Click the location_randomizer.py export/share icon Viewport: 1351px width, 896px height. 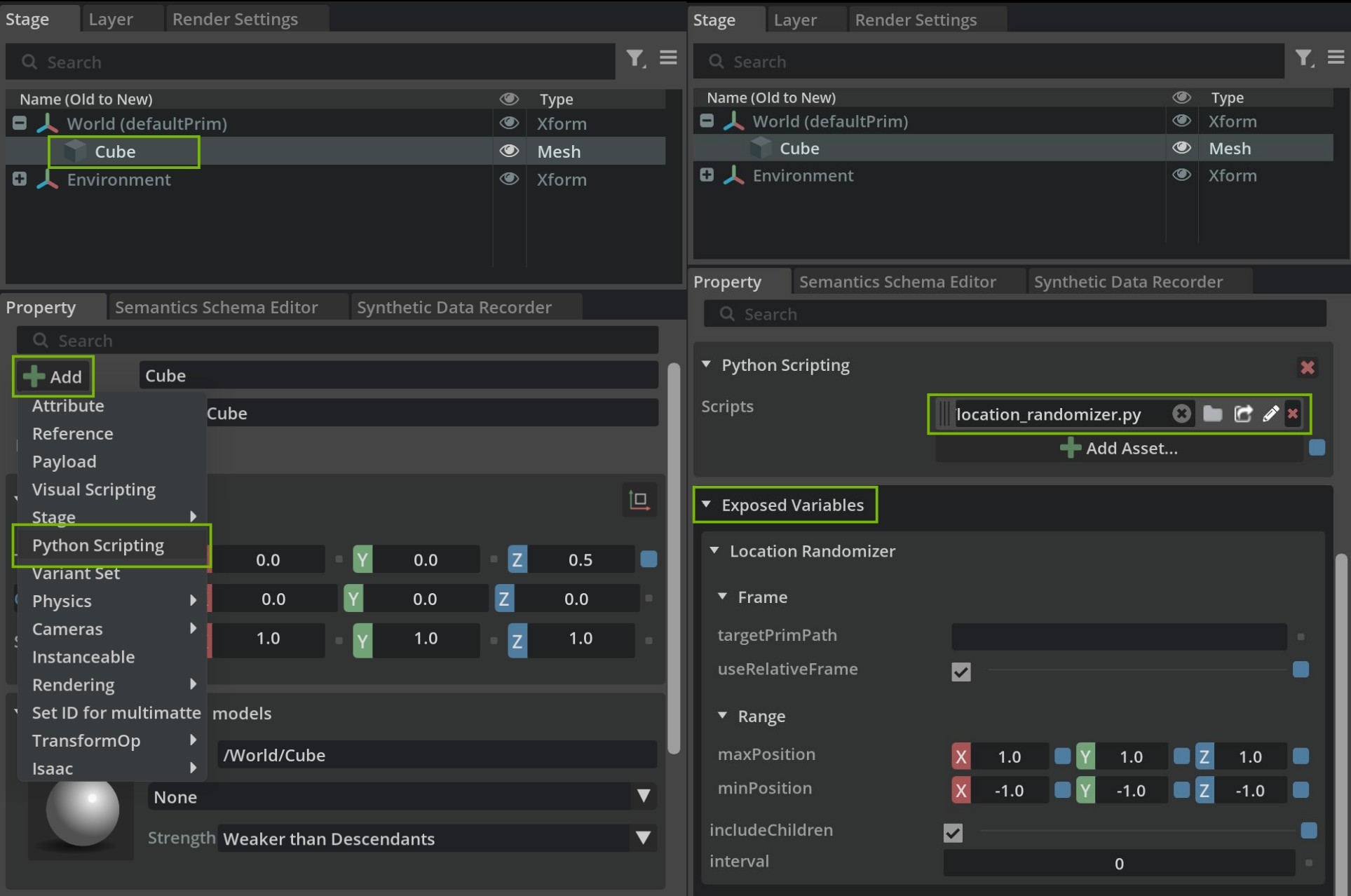point(1243,413)
